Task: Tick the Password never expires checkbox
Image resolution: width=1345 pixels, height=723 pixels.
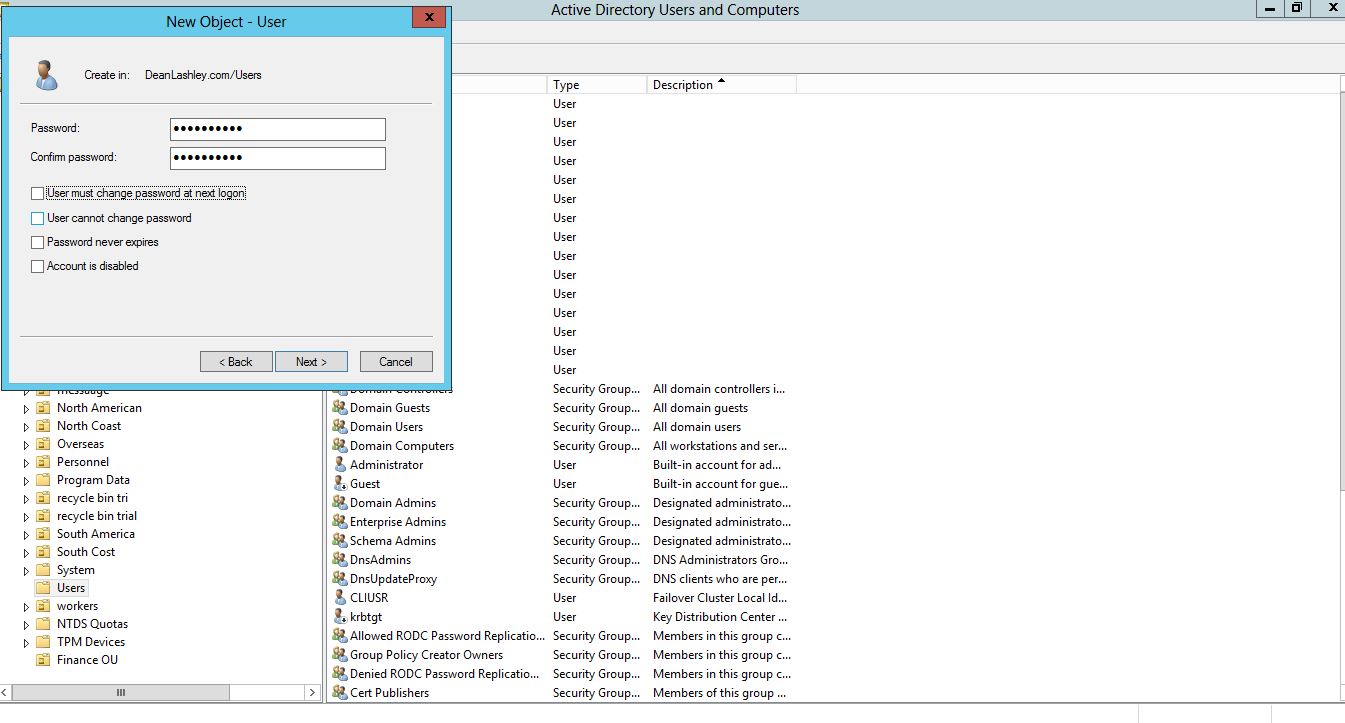Action: tap(38, 242)
